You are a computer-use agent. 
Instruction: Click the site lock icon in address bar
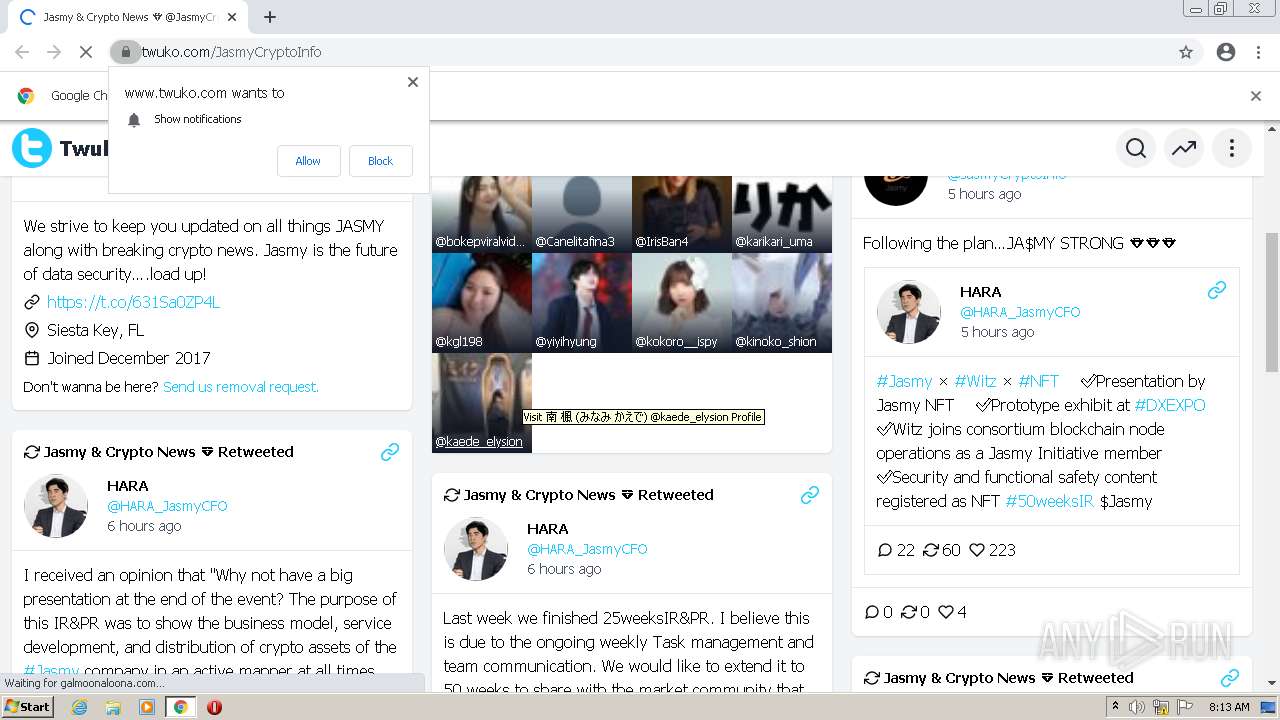(126, 52)
